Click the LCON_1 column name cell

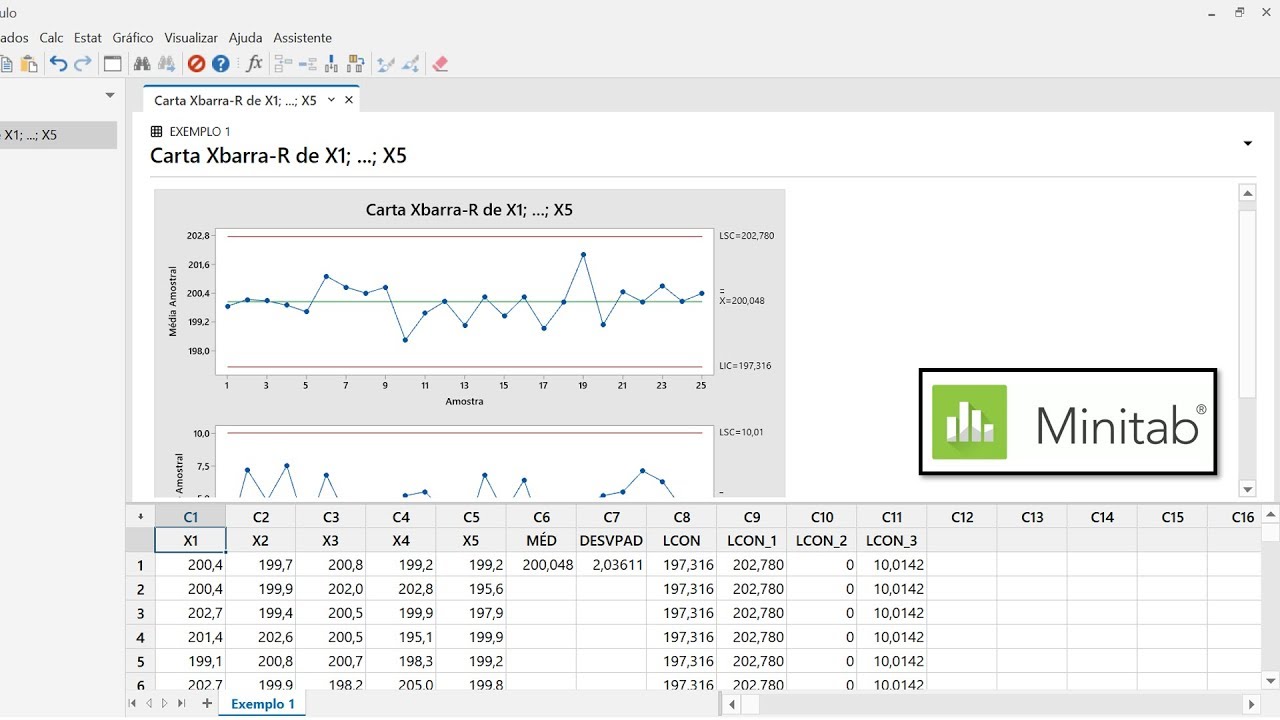pyautogui.click(x=752, y=540)
